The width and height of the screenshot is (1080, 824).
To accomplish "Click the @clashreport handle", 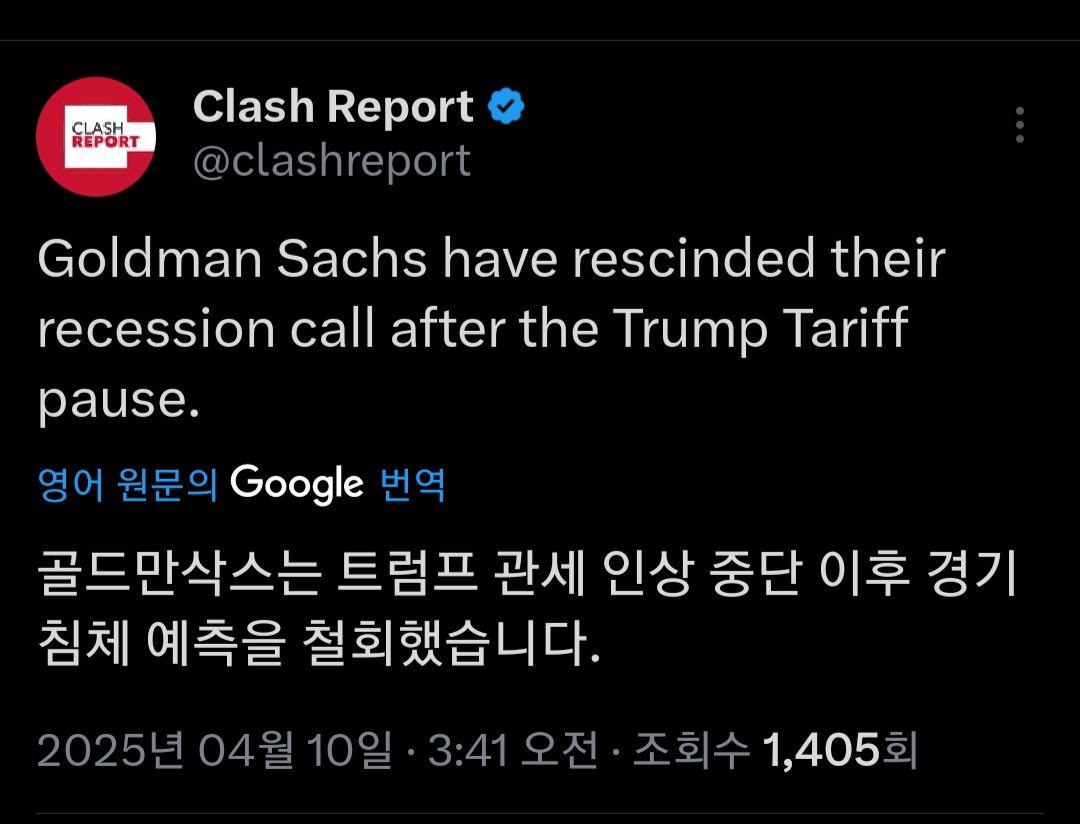I will [331, 159].
